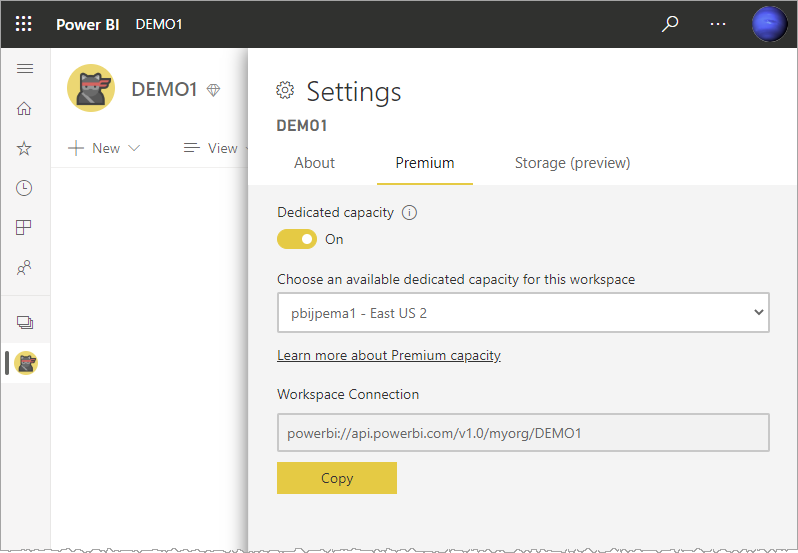This screenshot has width=798, height=553.
Task: Click the dedicated capacity info icon
Action: (409, 212)
